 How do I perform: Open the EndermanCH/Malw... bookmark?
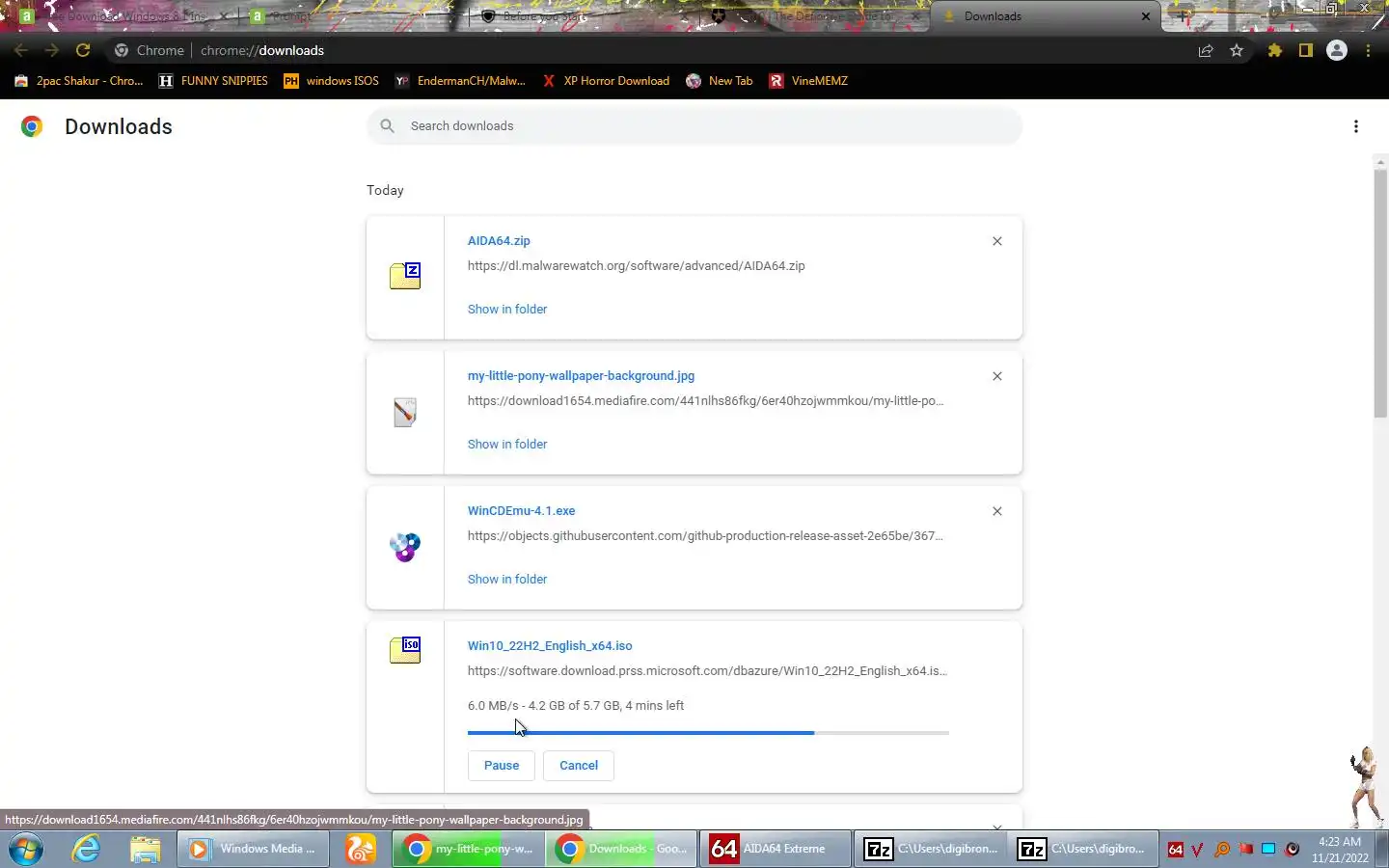(461, 81)
